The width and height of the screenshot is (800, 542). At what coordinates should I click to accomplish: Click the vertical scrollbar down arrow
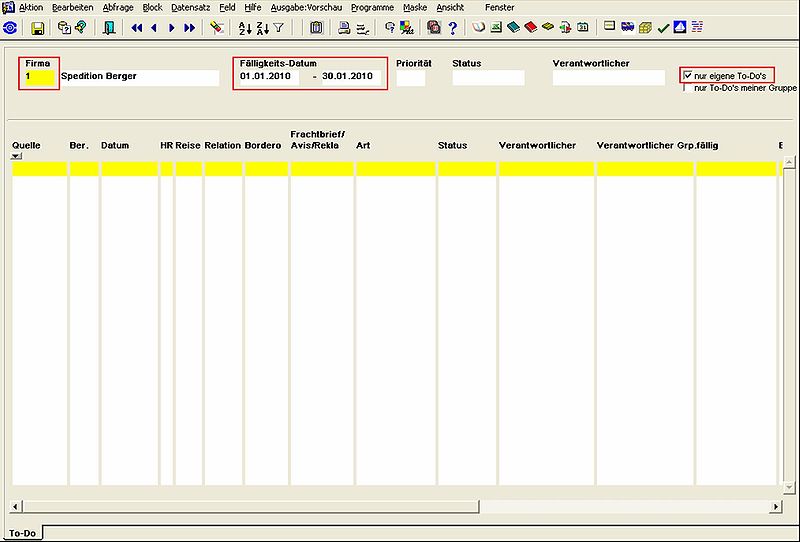coord(789,487)
